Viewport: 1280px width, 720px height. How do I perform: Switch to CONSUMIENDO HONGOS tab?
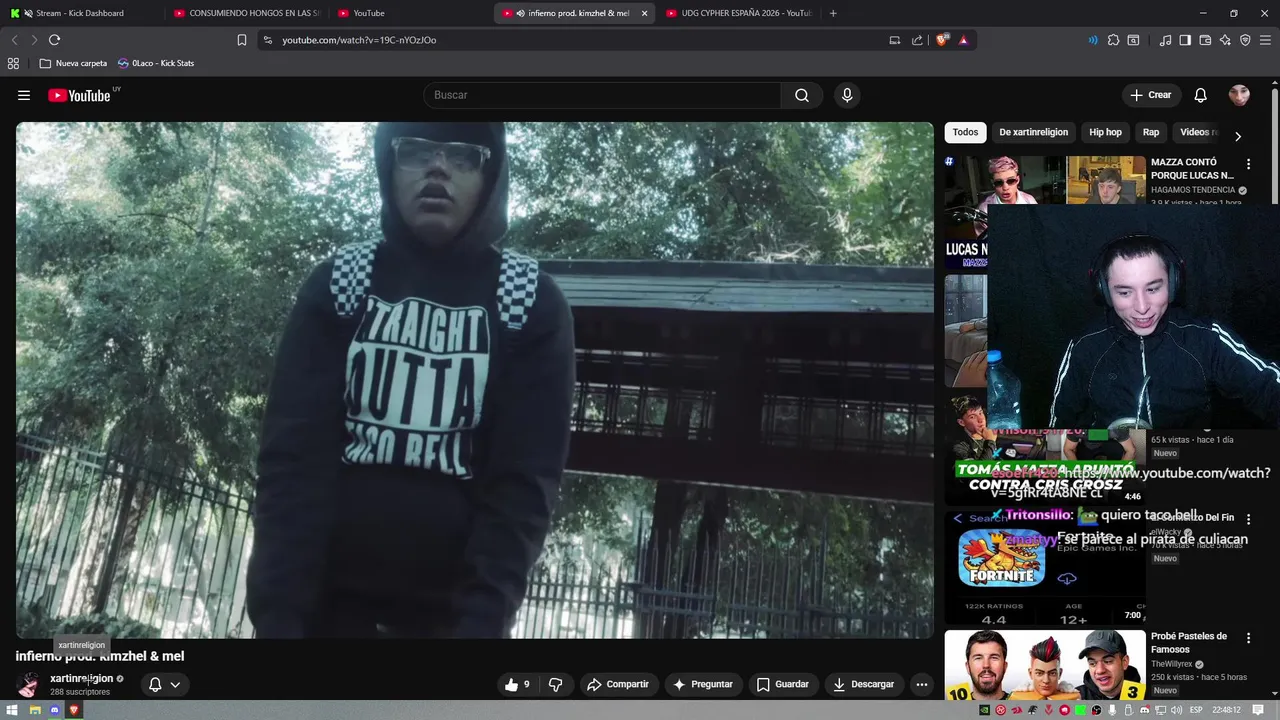point(246,13)
